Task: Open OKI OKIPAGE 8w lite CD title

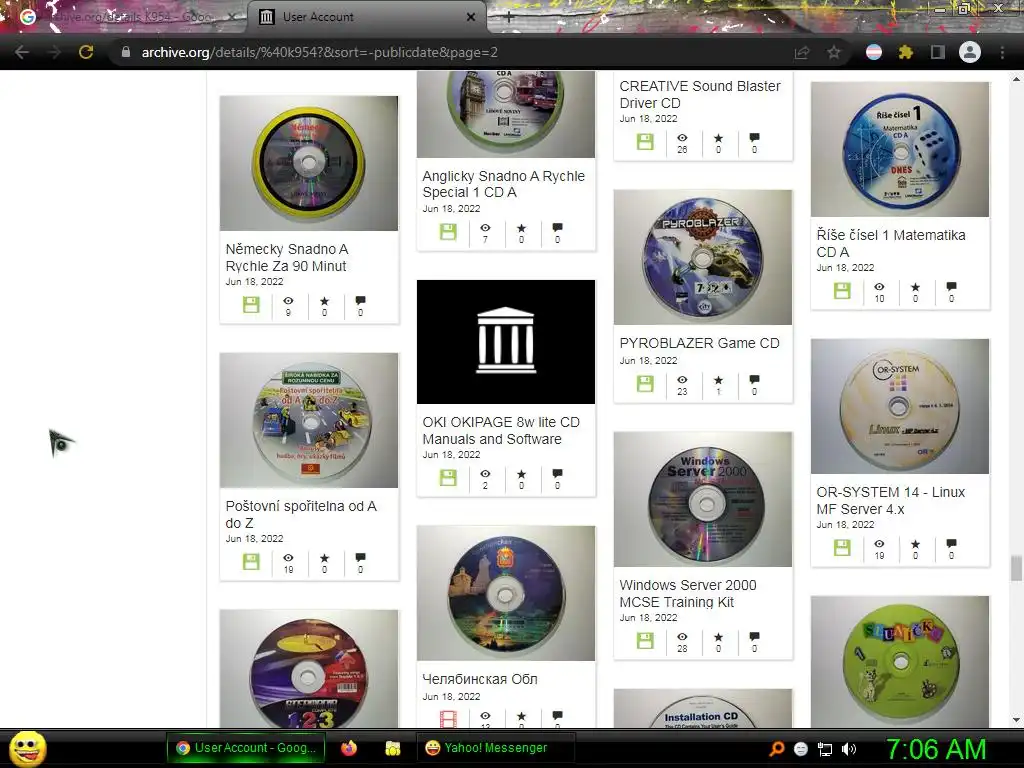Action: (x=501, y=430)
